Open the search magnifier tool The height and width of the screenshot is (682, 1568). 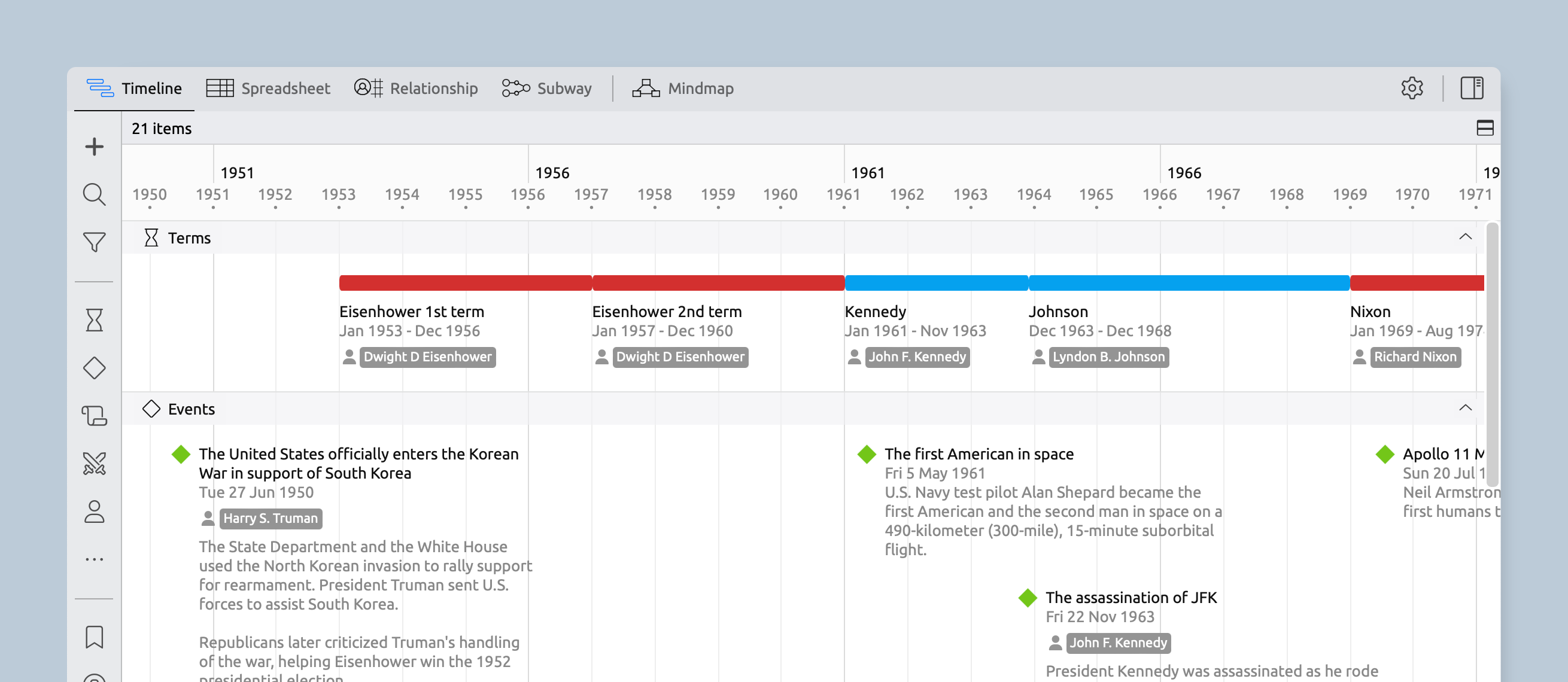(x=95, y=194)
